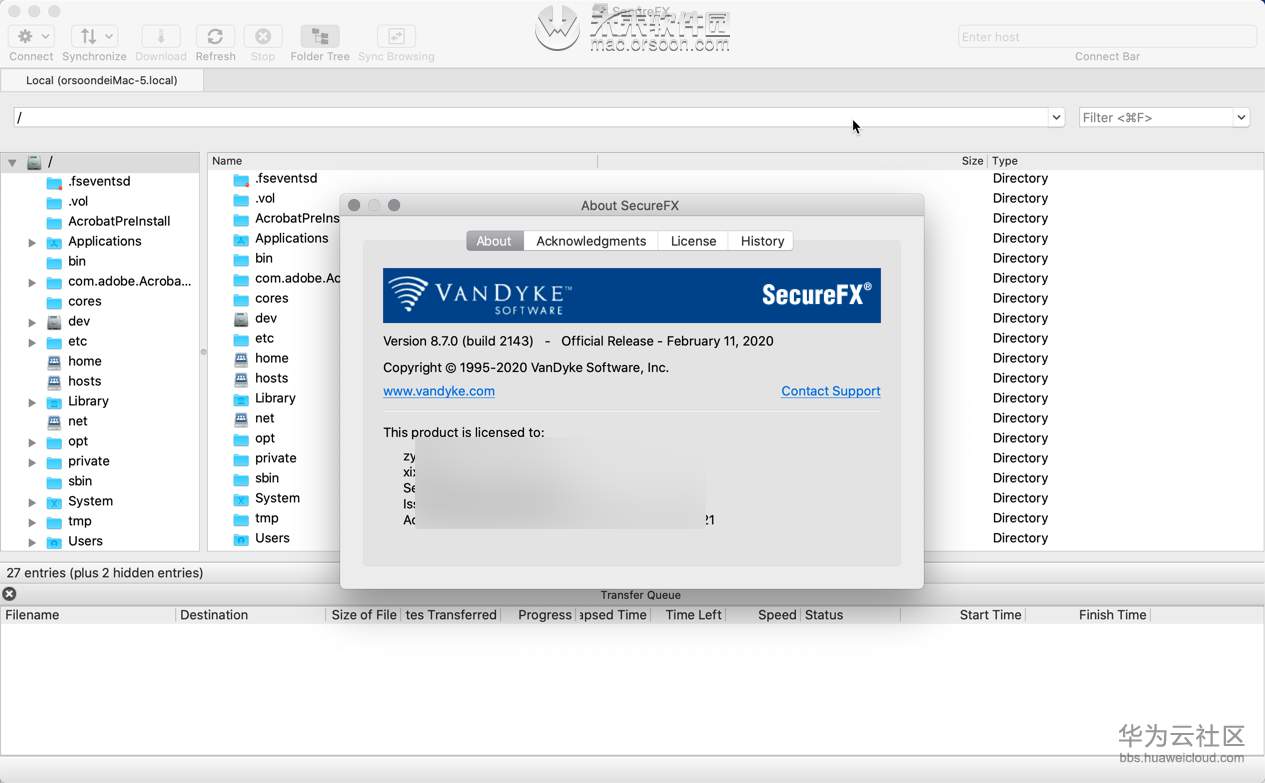Click the Start Time column header
The width and height of the screenshot is (1265, 783).
[x=963, y=615]
